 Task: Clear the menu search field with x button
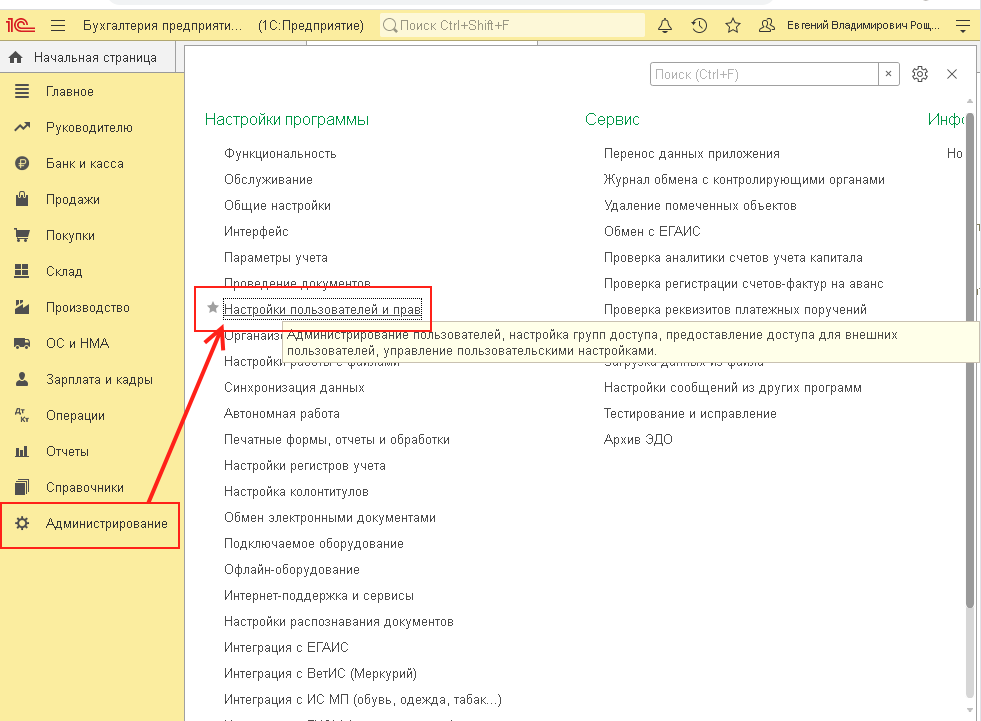click(x=889, y=74)
